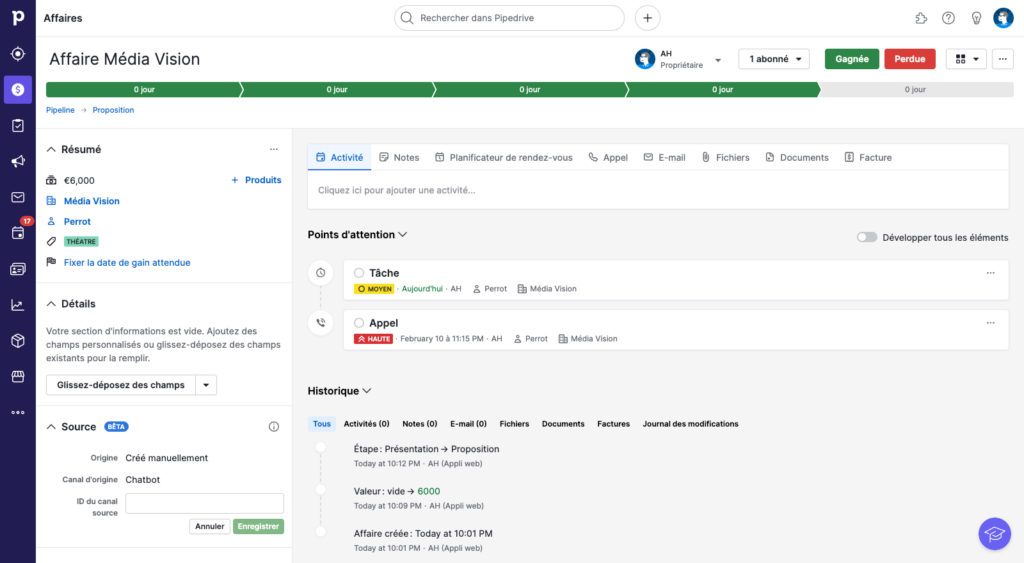Filter history by Activités (0)
The height and width of the screenshot is (563, 1024).
coord(366,424)
